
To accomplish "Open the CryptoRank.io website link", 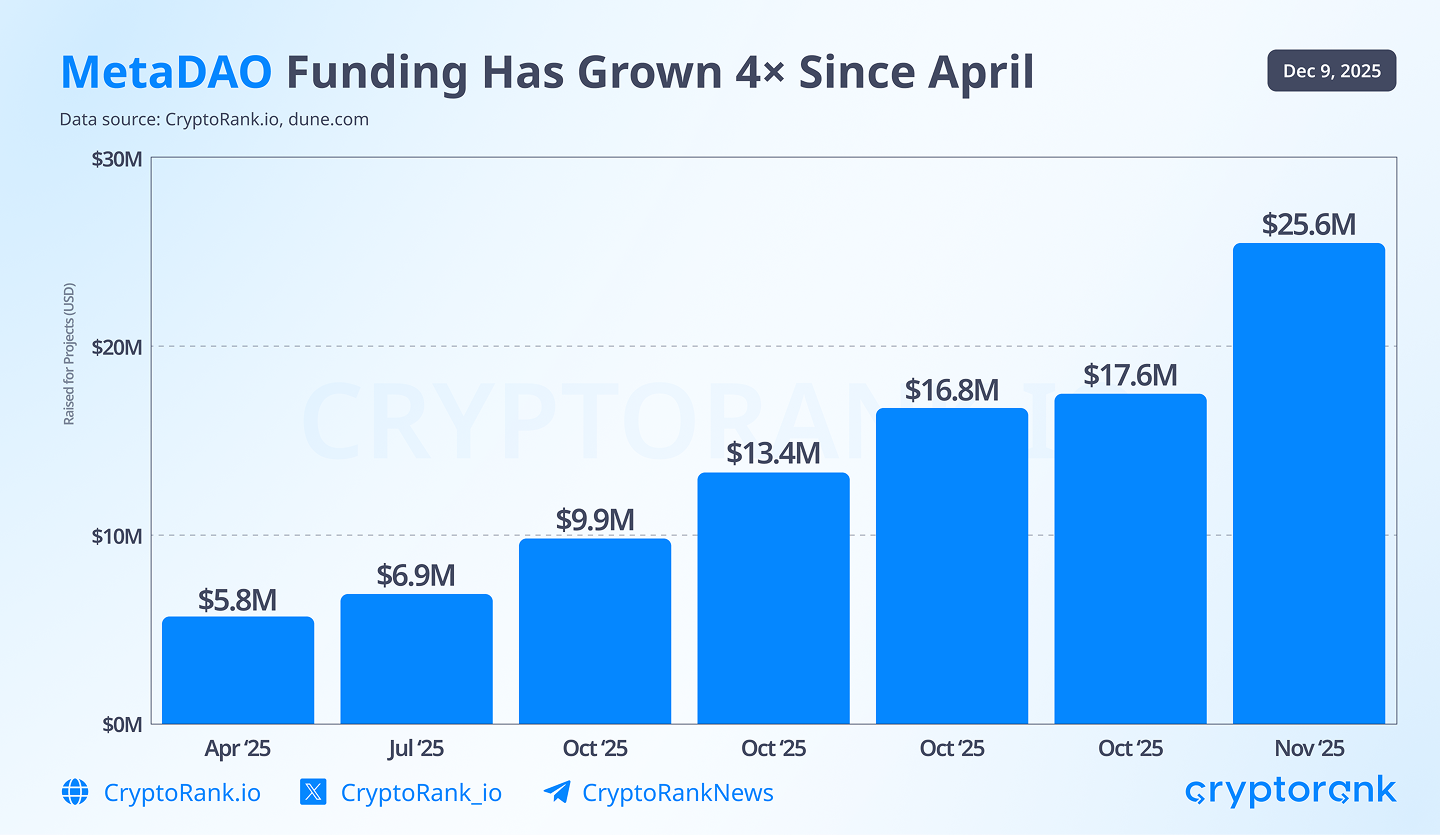I will click(182, 793).
